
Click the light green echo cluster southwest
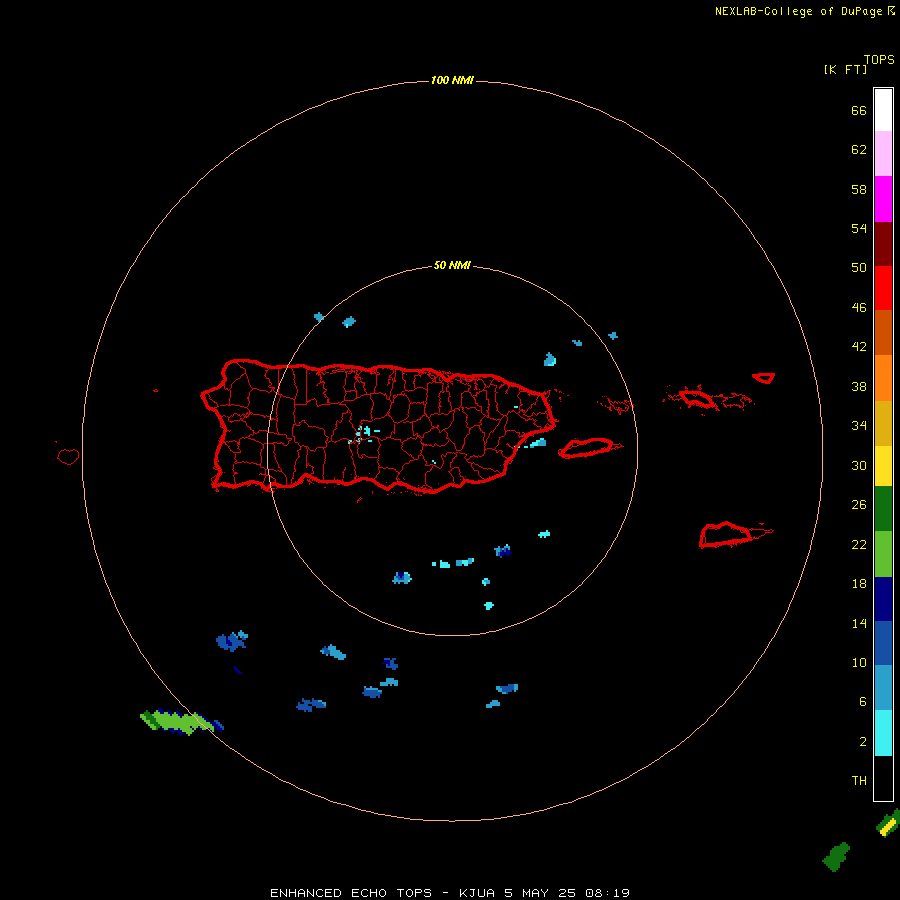pos(181,722)
